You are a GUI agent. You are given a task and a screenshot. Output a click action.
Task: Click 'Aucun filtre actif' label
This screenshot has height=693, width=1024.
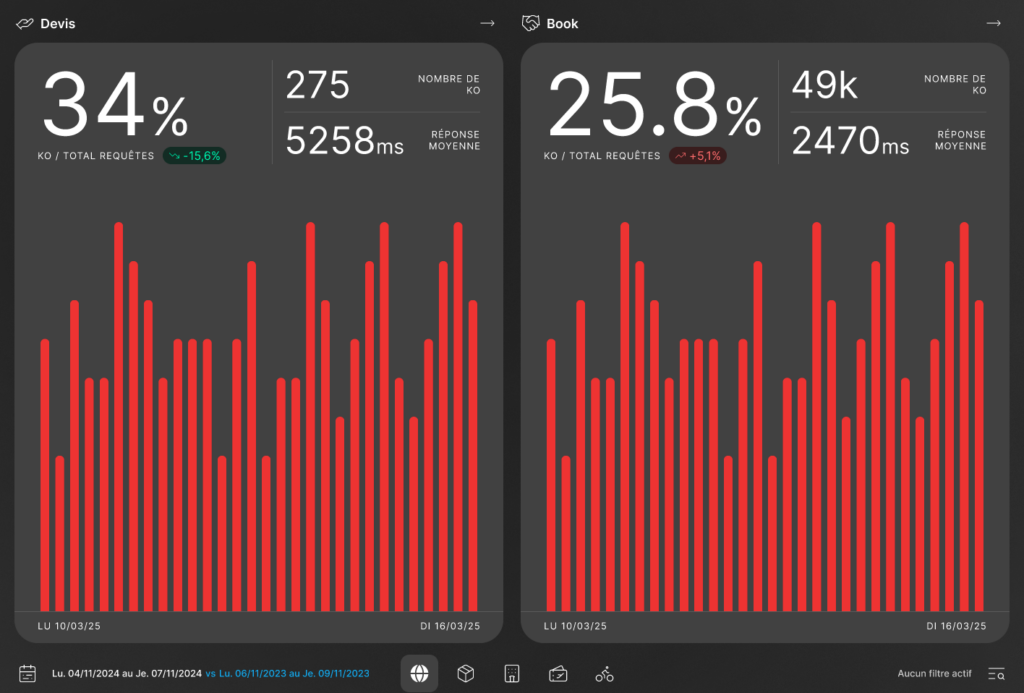pos(934,674)
